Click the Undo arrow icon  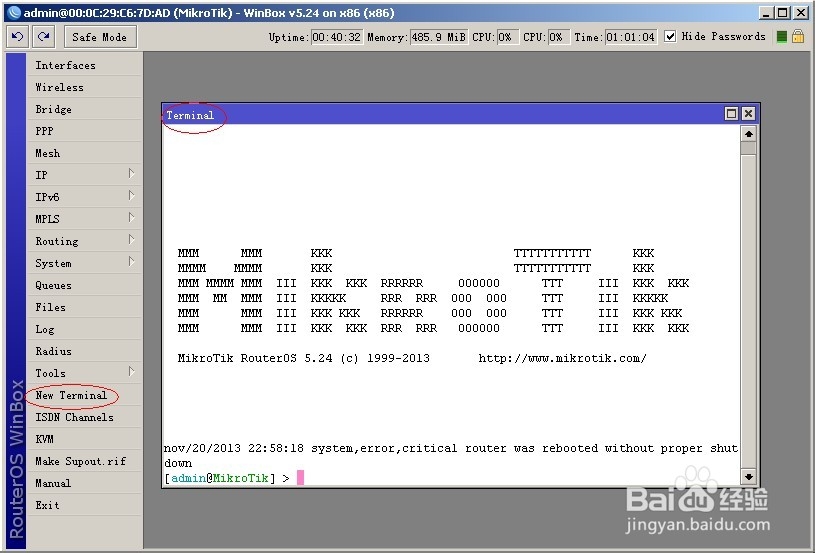pos(17,37)
